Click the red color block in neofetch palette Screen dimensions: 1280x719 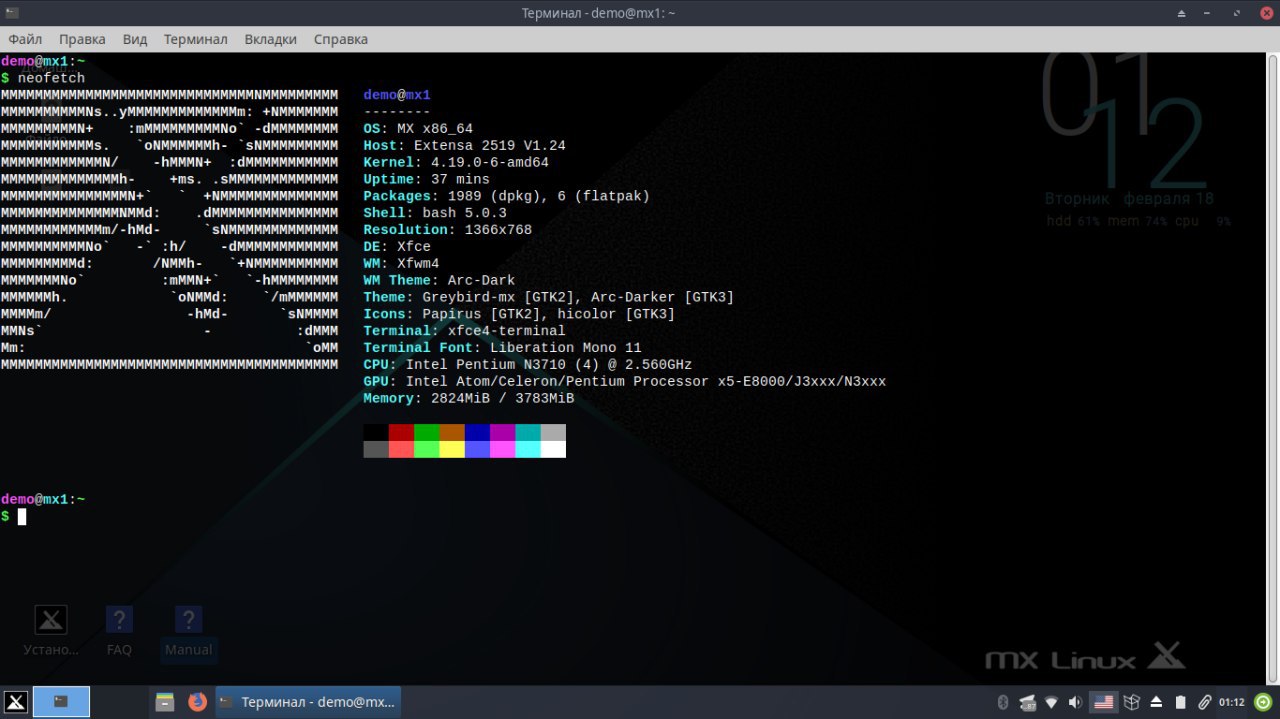tap(401, 432)
